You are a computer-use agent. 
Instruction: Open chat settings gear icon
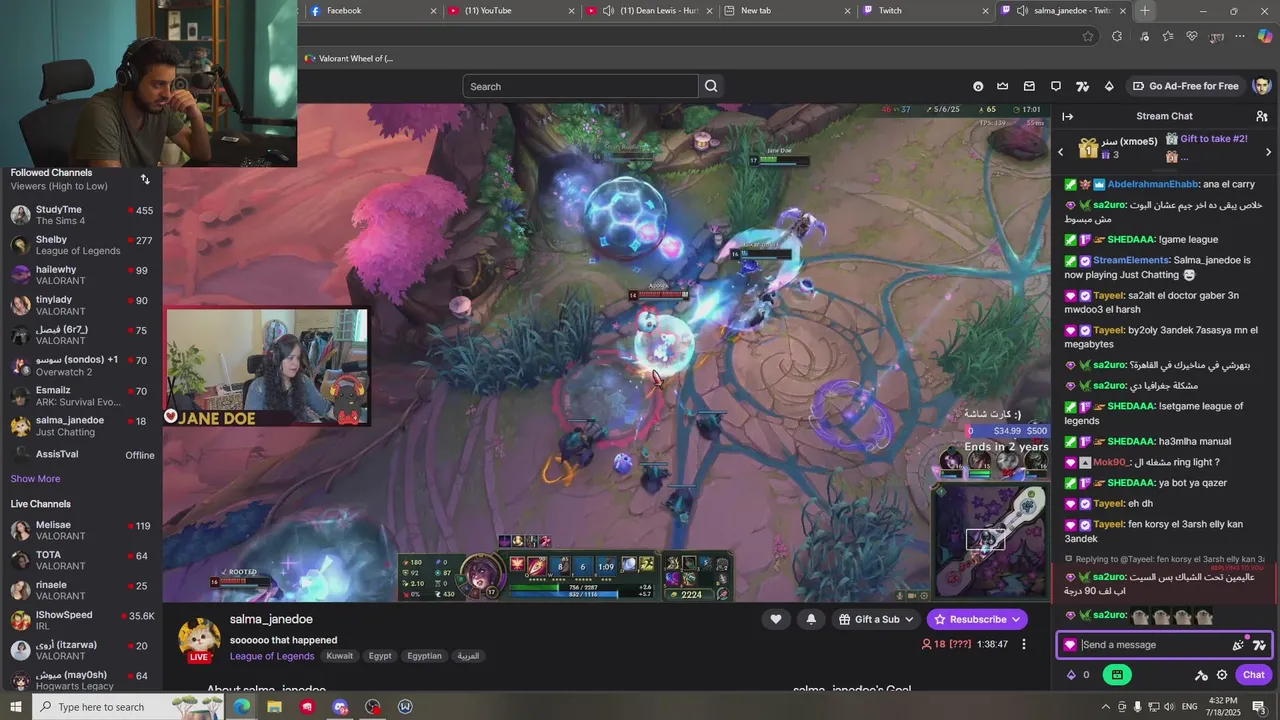[1222, 675]
